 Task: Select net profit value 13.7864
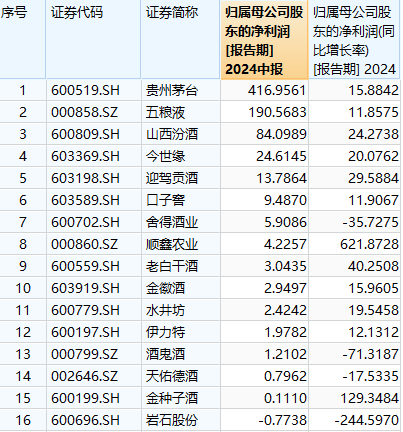click(x=281, y=178)
